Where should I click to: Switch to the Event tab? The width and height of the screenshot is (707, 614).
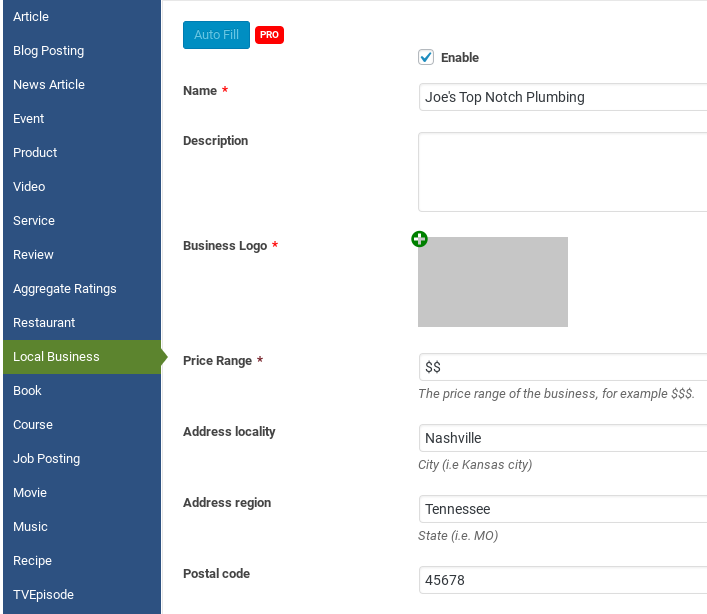tap(82, 119)
